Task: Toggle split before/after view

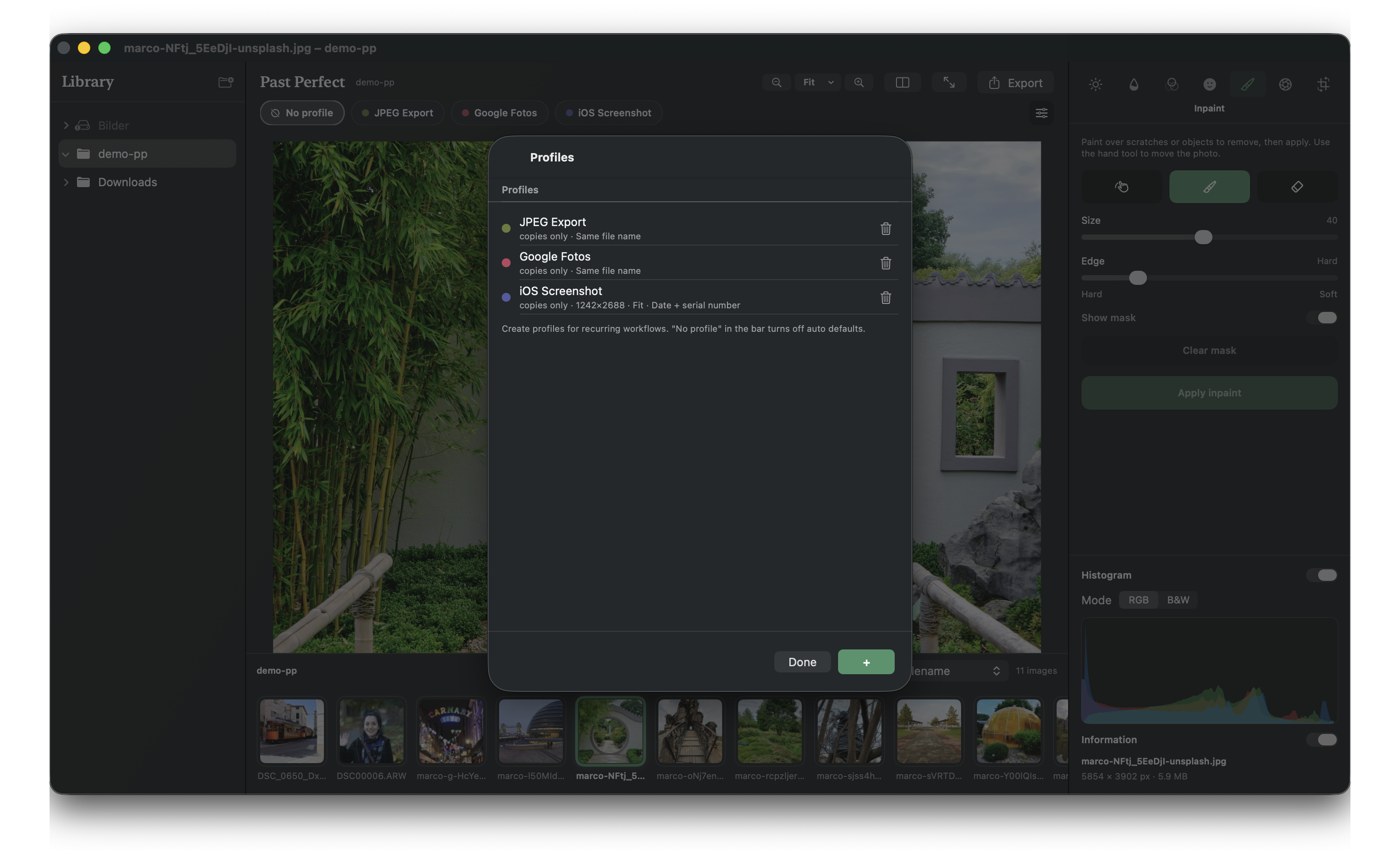Action: (x=902, y=82)
